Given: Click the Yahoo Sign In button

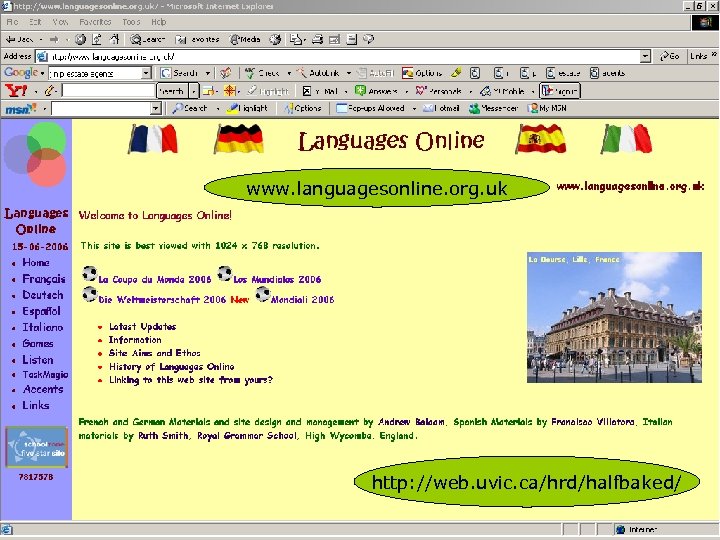Looking at the screenshot, I should (560, 91).
